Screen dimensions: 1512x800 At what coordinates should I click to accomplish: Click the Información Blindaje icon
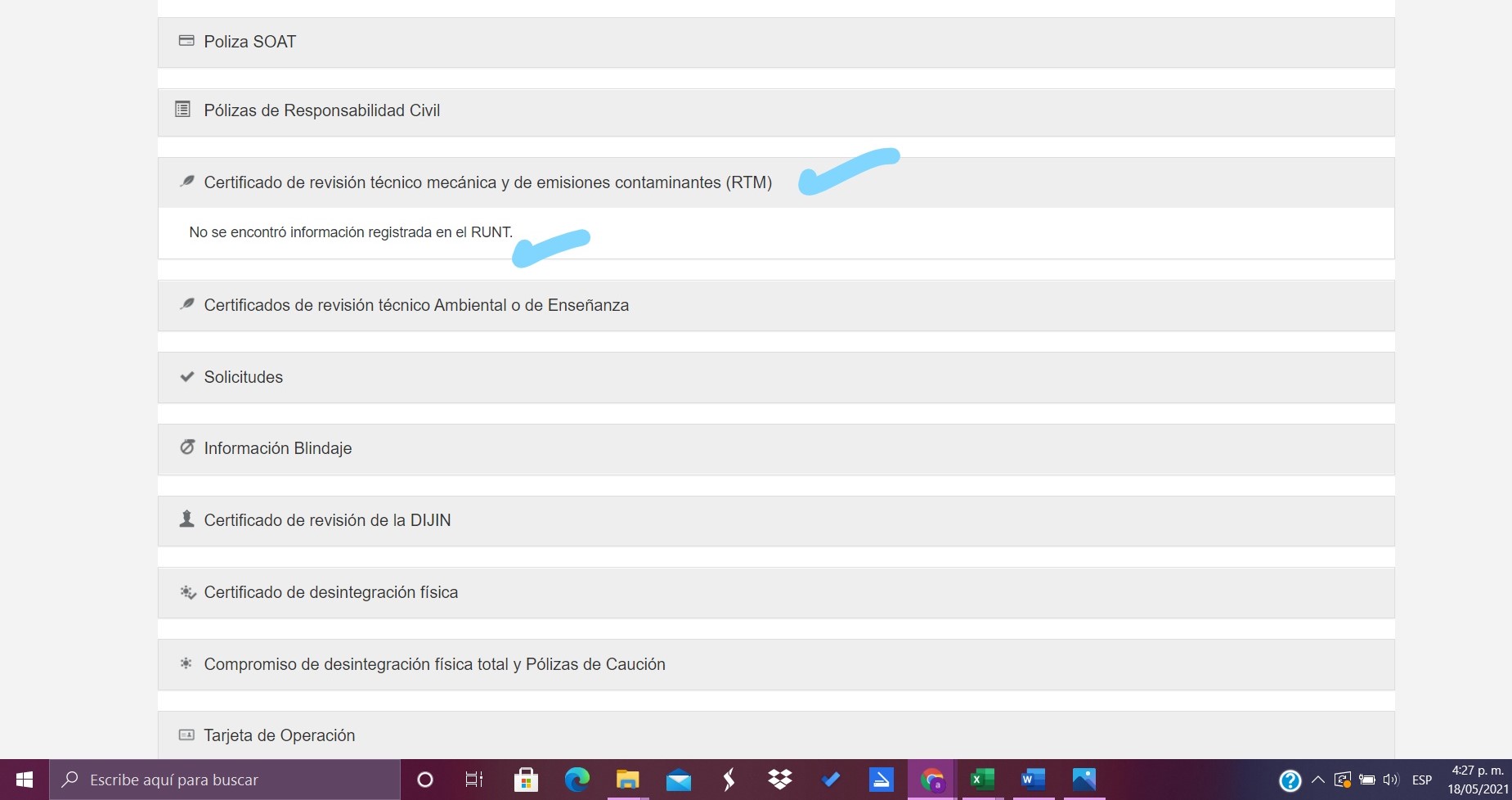(x=187, y=447)
